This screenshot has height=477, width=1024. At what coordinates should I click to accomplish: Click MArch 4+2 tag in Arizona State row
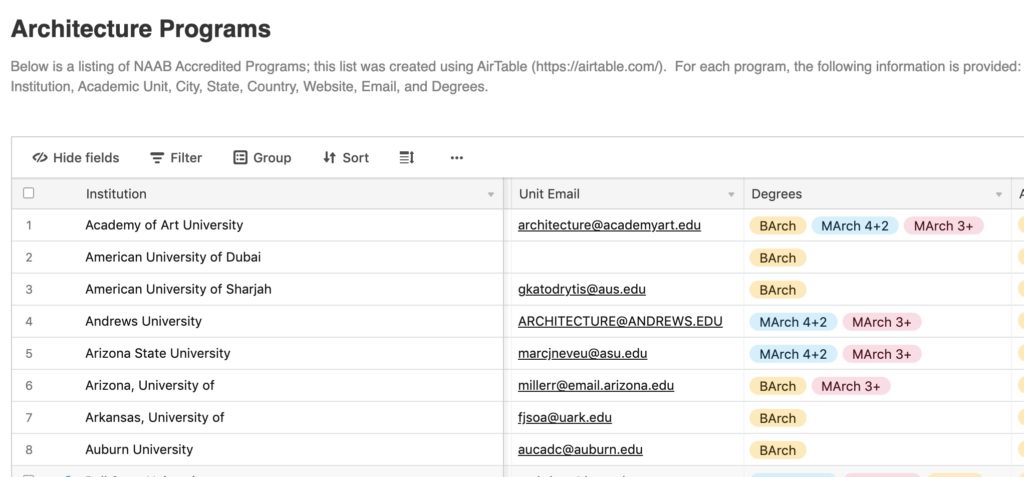coord(793,354)
